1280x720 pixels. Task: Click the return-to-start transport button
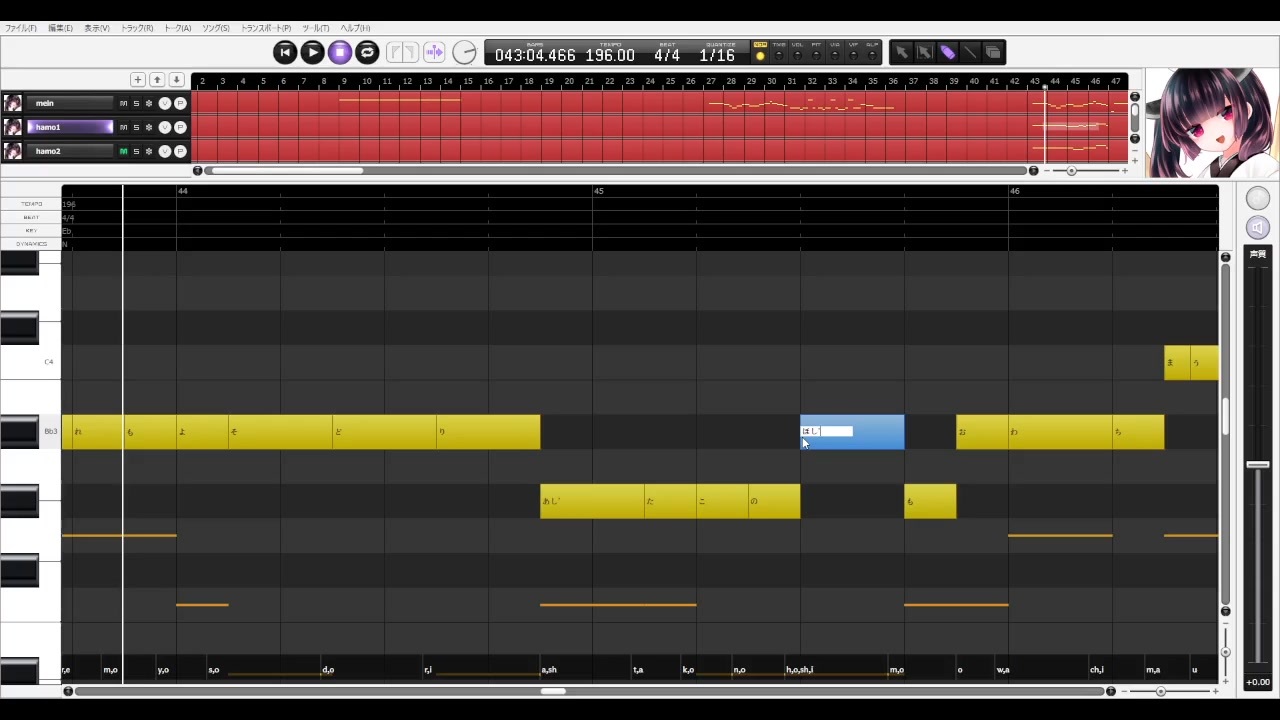click(285, 52)
